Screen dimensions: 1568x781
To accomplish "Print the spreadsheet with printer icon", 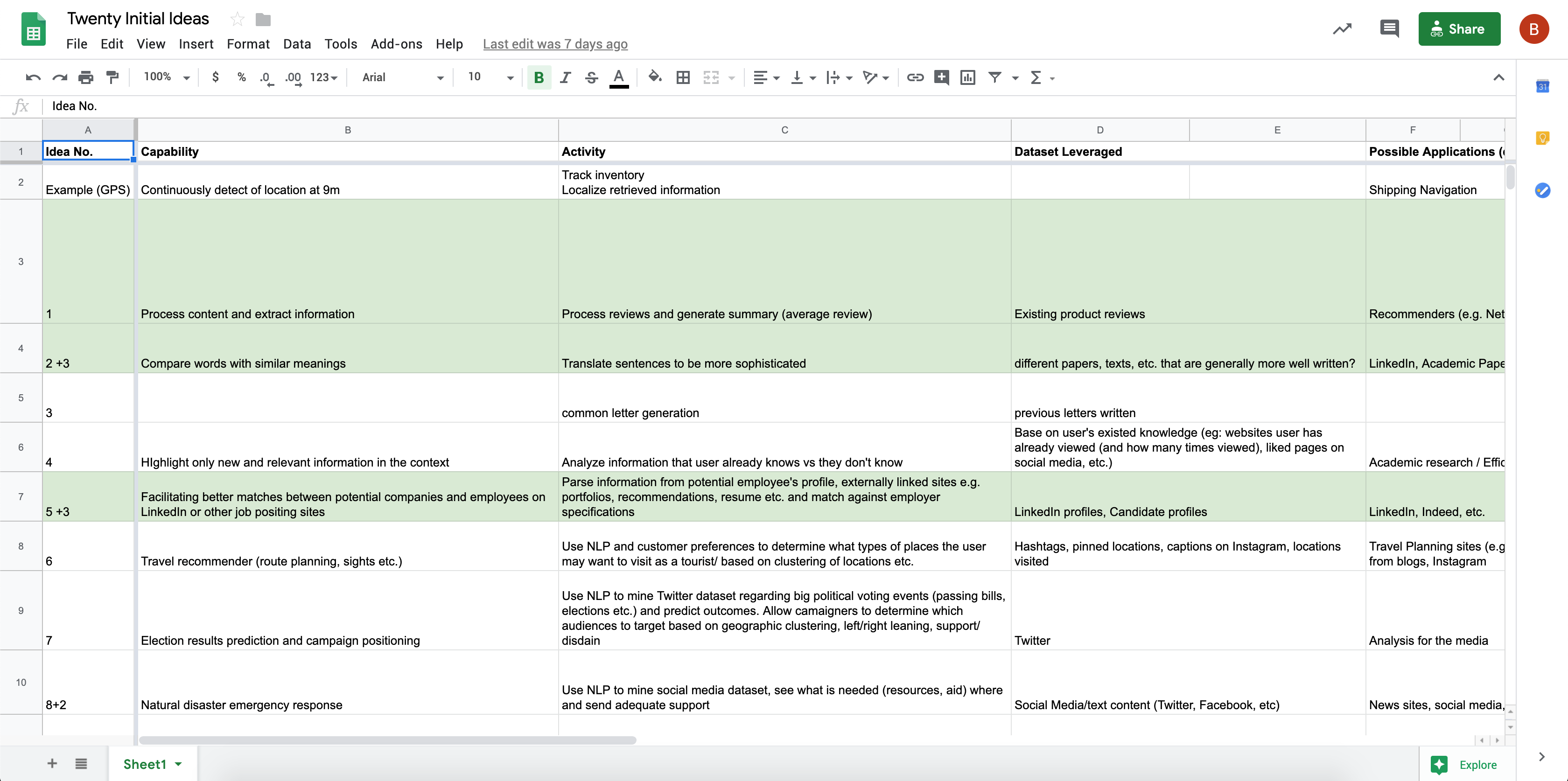I will click(x=86, y=77).
